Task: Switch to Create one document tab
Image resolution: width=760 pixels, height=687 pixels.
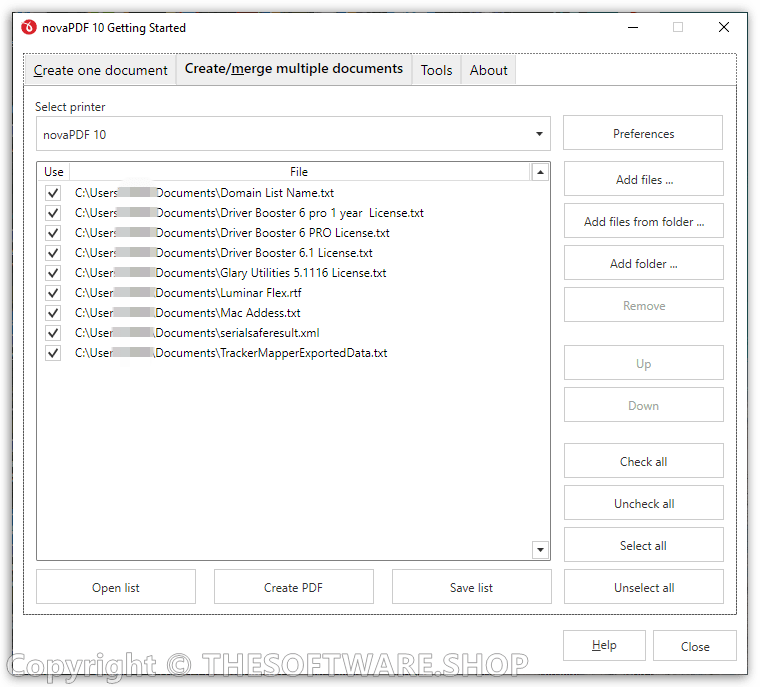Action: pyautogui.click(x=100, y=70)
